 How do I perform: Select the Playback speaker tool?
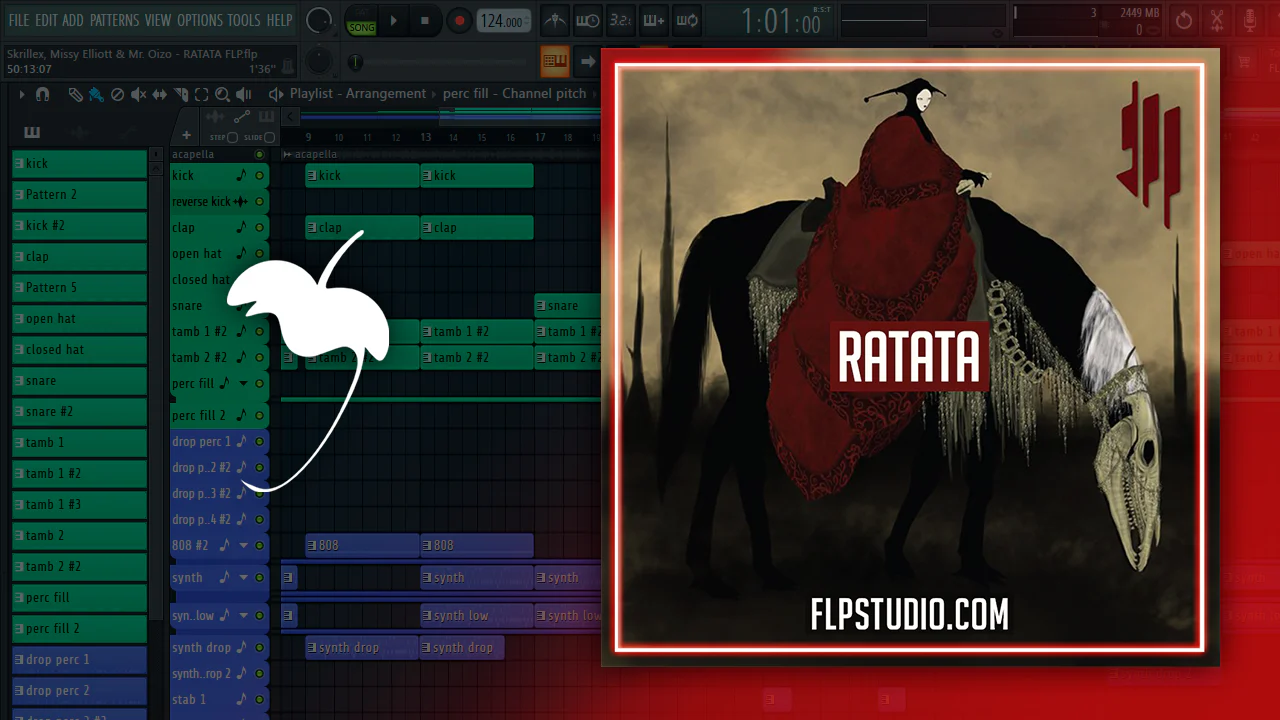(244, 94)
